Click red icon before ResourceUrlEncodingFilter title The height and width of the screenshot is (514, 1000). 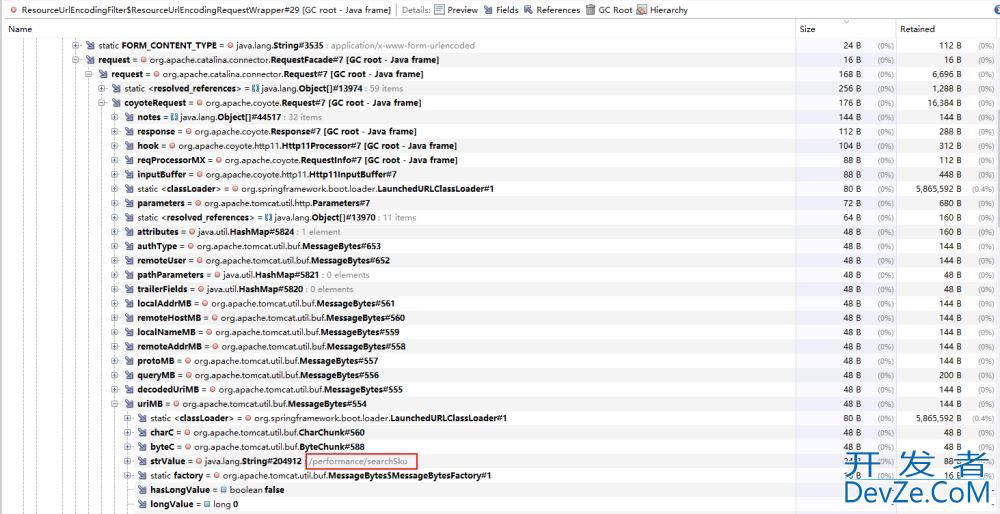click(13, 10)
